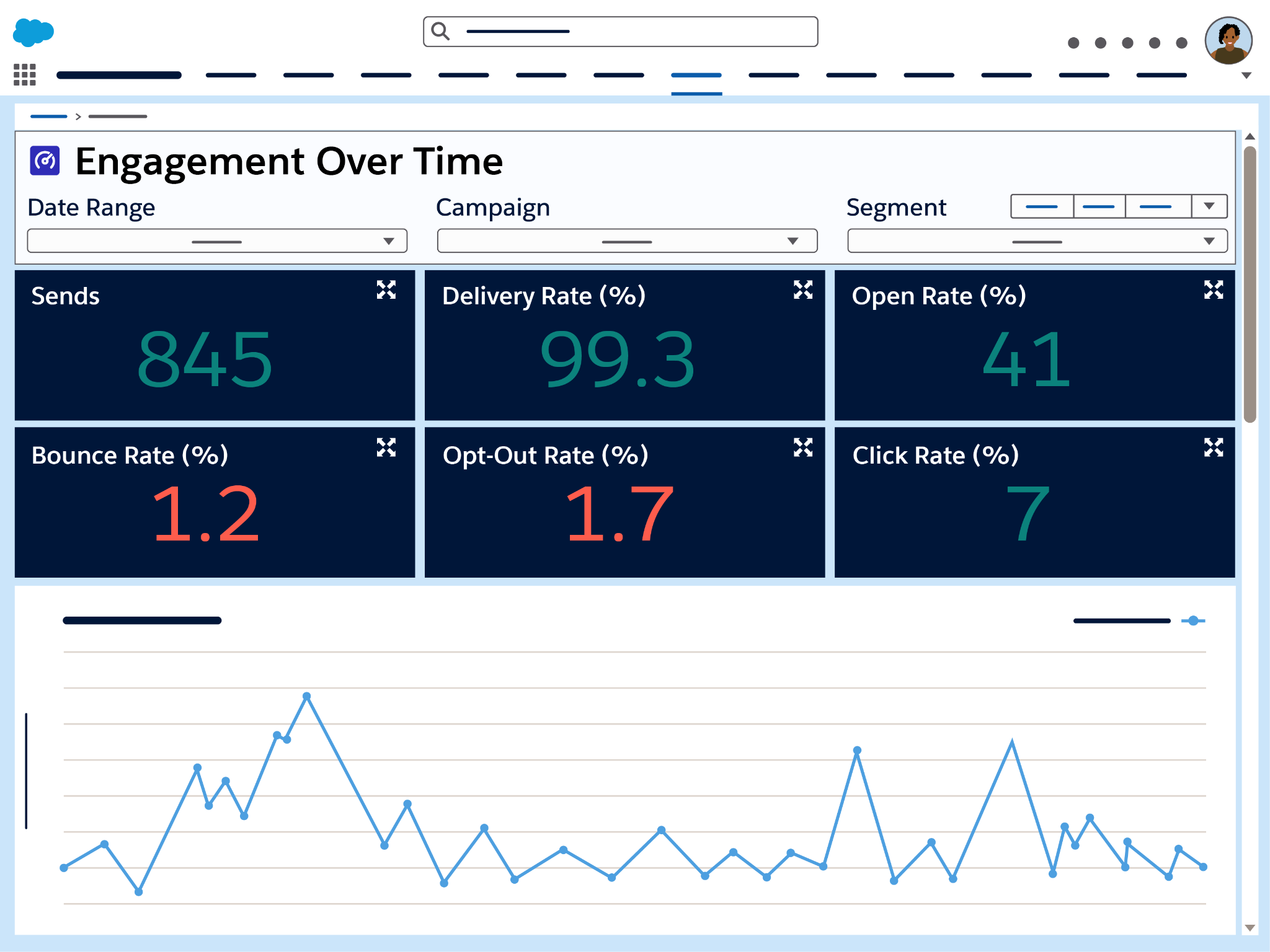Click the first dot icon in top utility bar
Viewport: 1270px width, 952px height.
coord(1073,43)
